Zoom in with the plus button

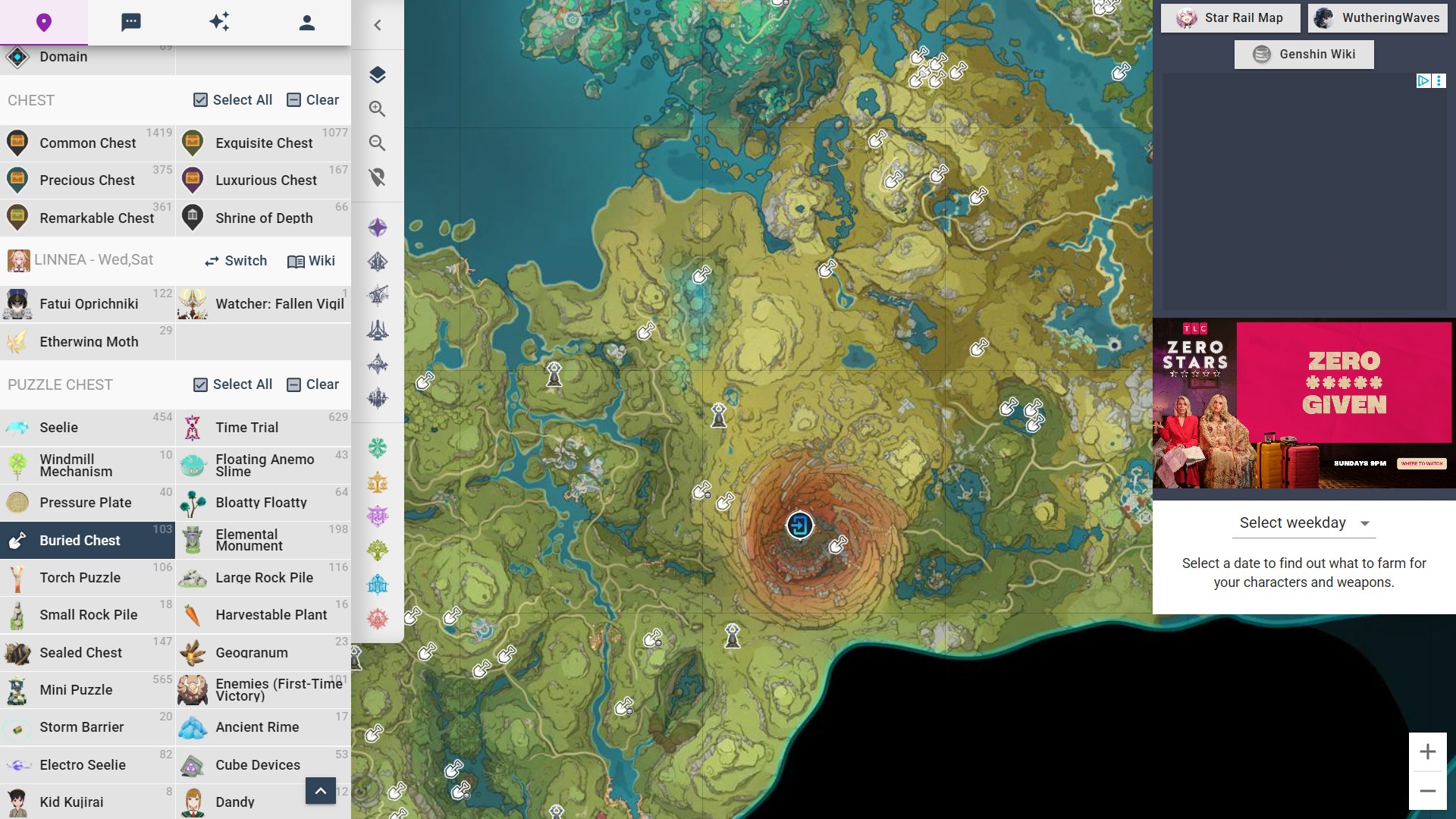point(1428,752)
